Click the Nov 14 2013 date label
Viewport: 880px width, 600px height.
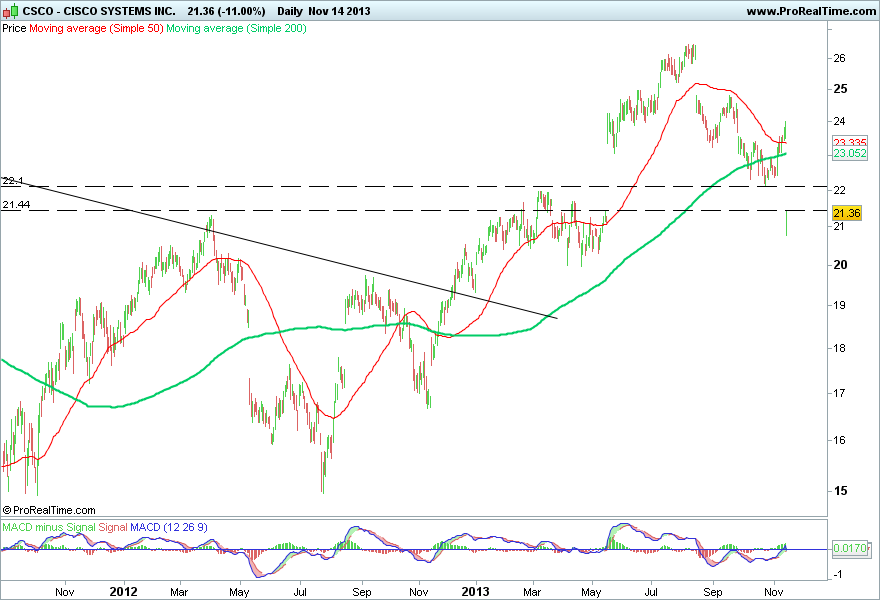tap(339, 11)
